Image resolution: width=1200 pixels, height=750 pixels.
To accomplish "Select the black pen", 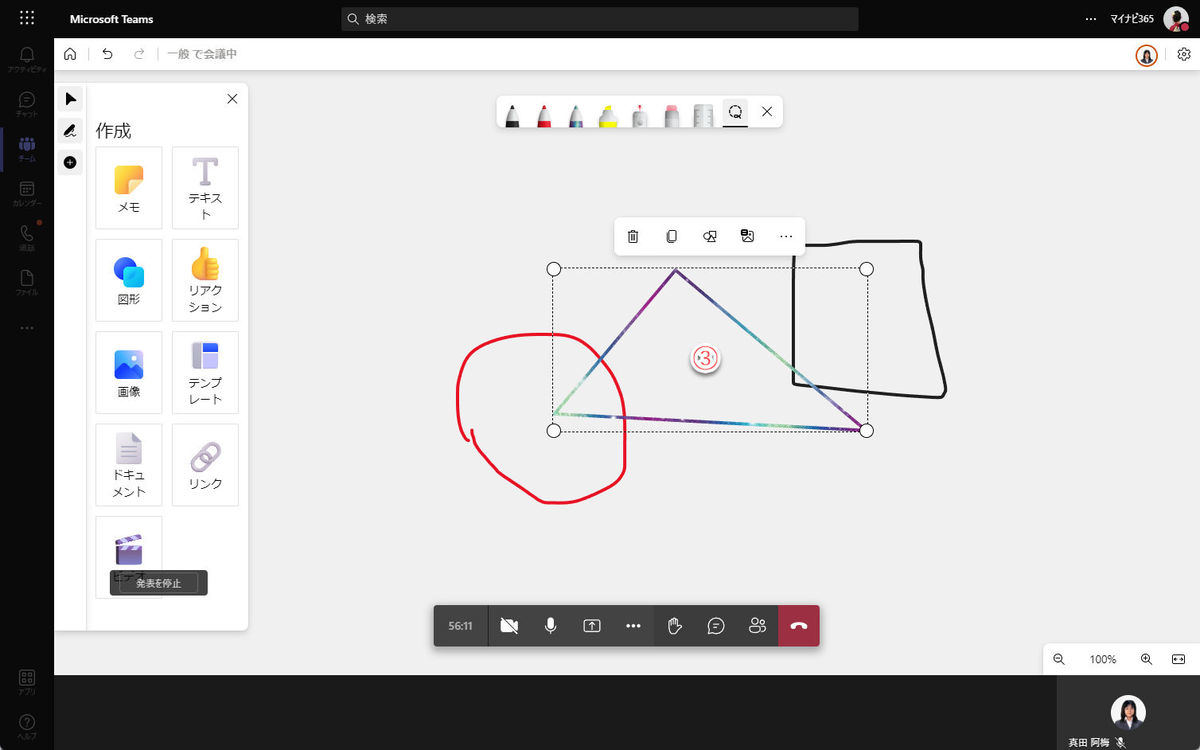I will coord(512,114).
